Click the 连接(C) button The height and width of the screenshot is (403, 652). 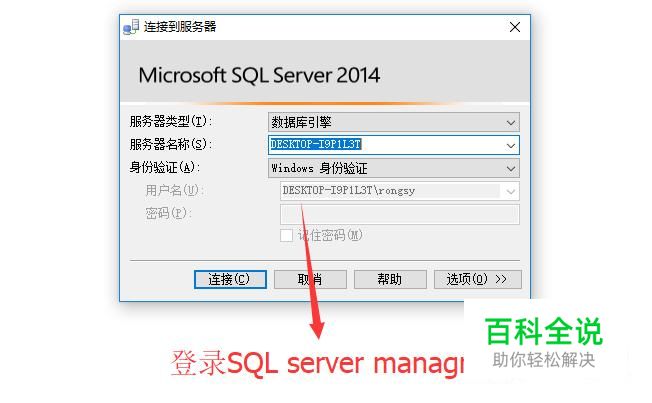tap(230, 279)
